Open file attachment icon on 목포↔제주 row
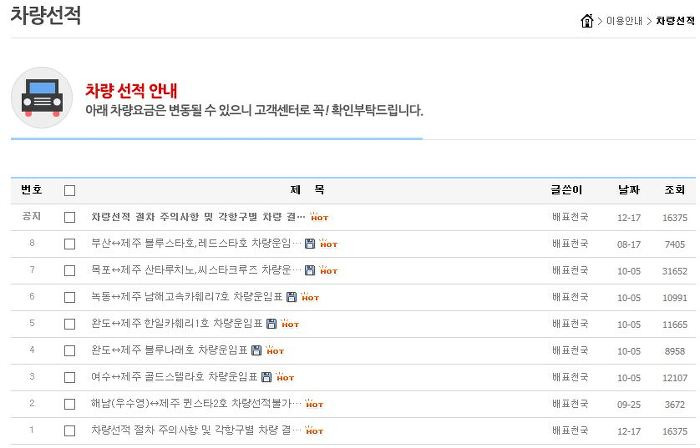This screenshot has width=700, height=448. tap(310, 270)
